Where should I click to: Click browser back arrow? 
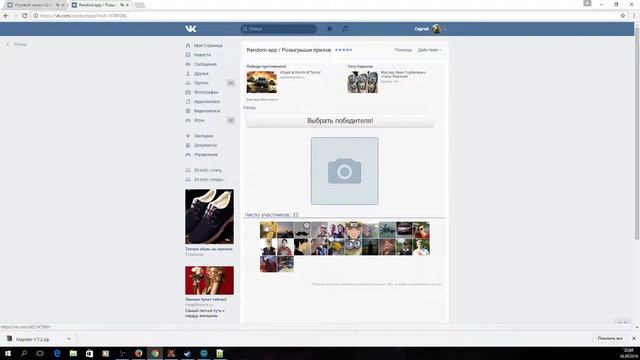coord(6,16)
